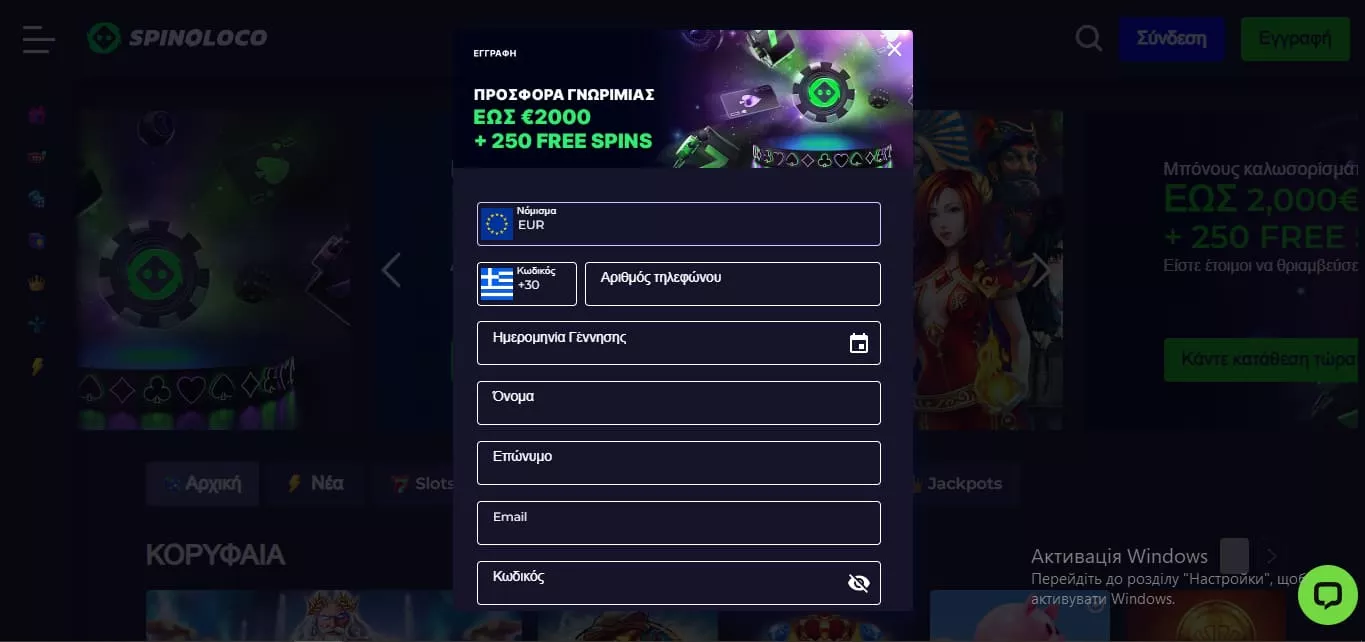
Task: Go to previous banner slide arrow
Action: click(x=391, y=270)
